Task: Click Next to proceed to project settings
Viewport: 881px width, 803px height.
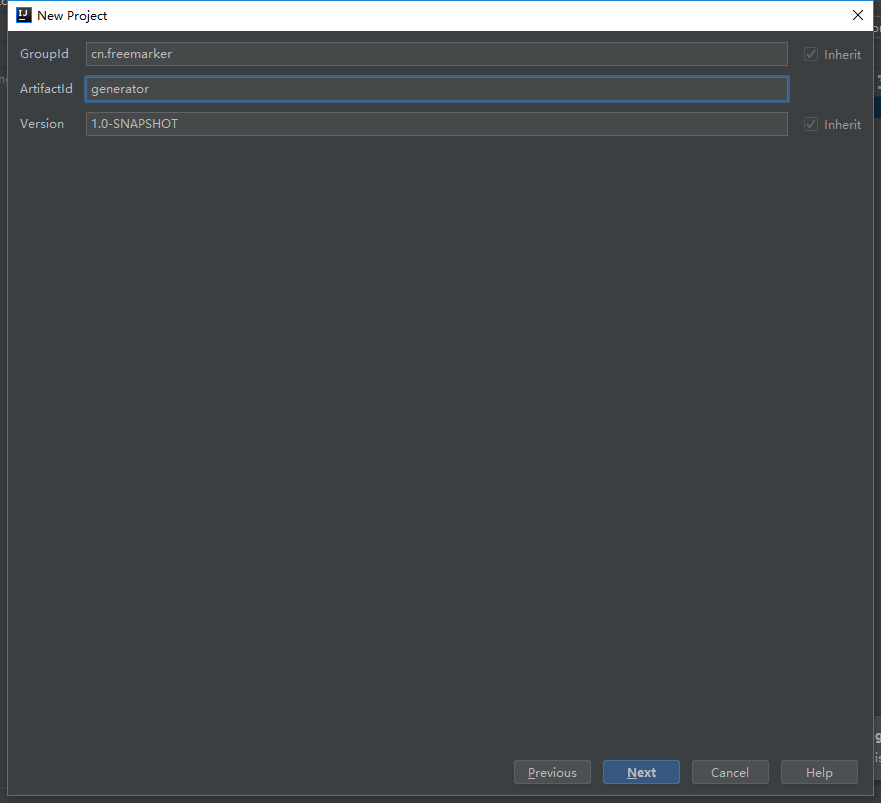Action: [x=641, y=772]
